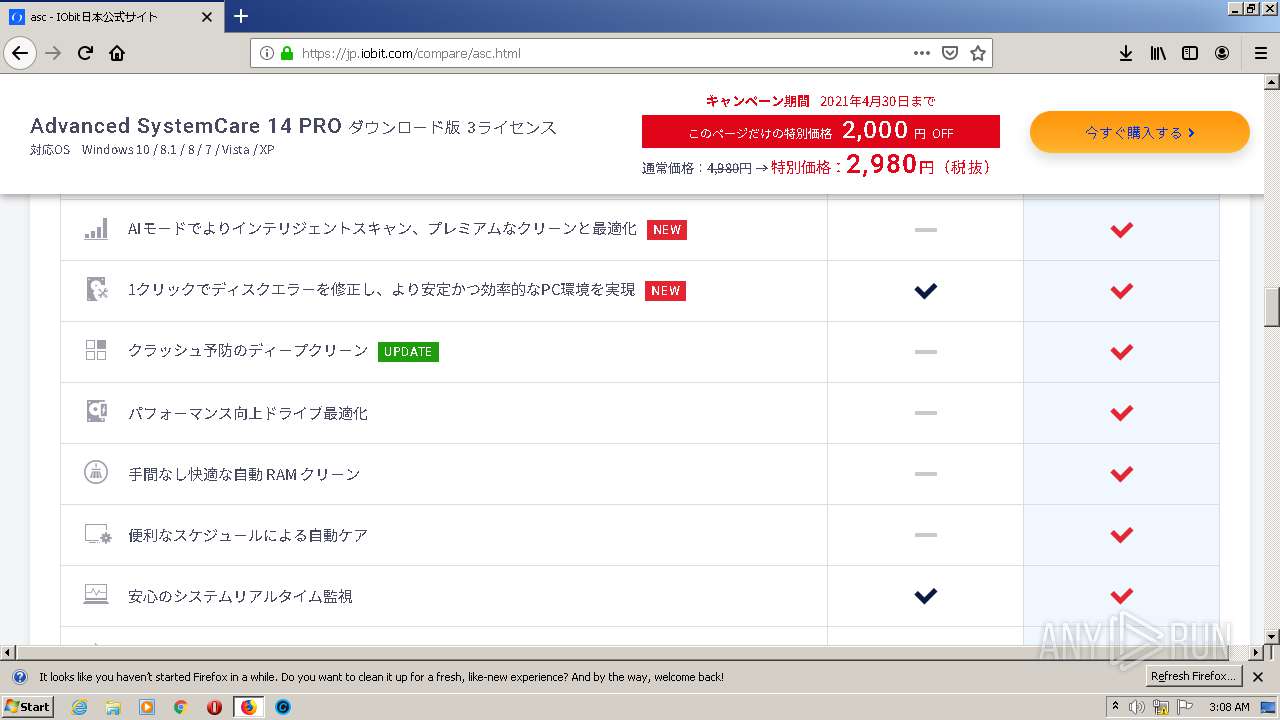The image size is (1280, 720).
Task: Click the drive optimization feature icon
Action: pyautogui.click(x=95, y=412)
